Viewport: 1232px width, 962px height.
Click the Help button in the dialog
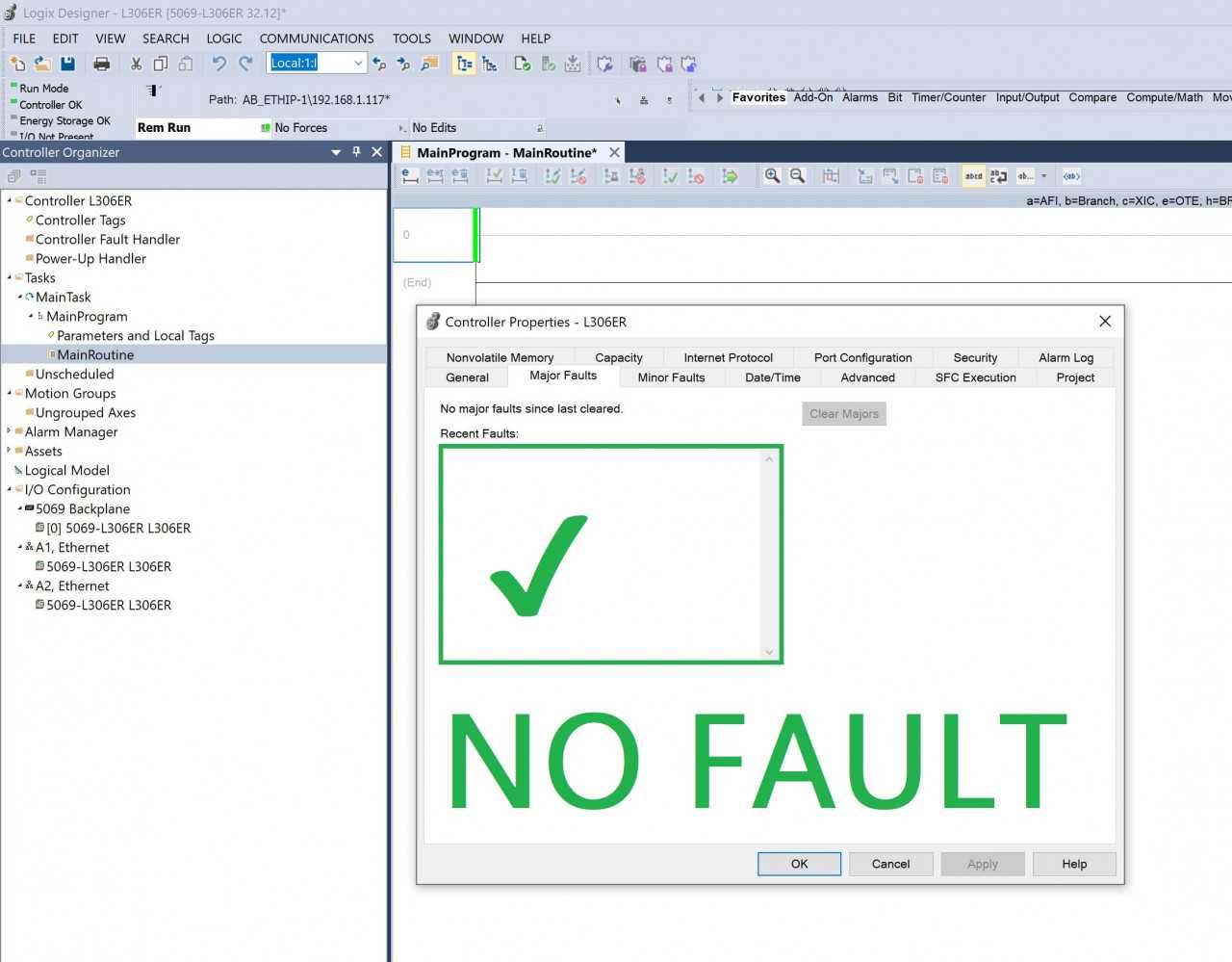click(x=1074, y=864)
